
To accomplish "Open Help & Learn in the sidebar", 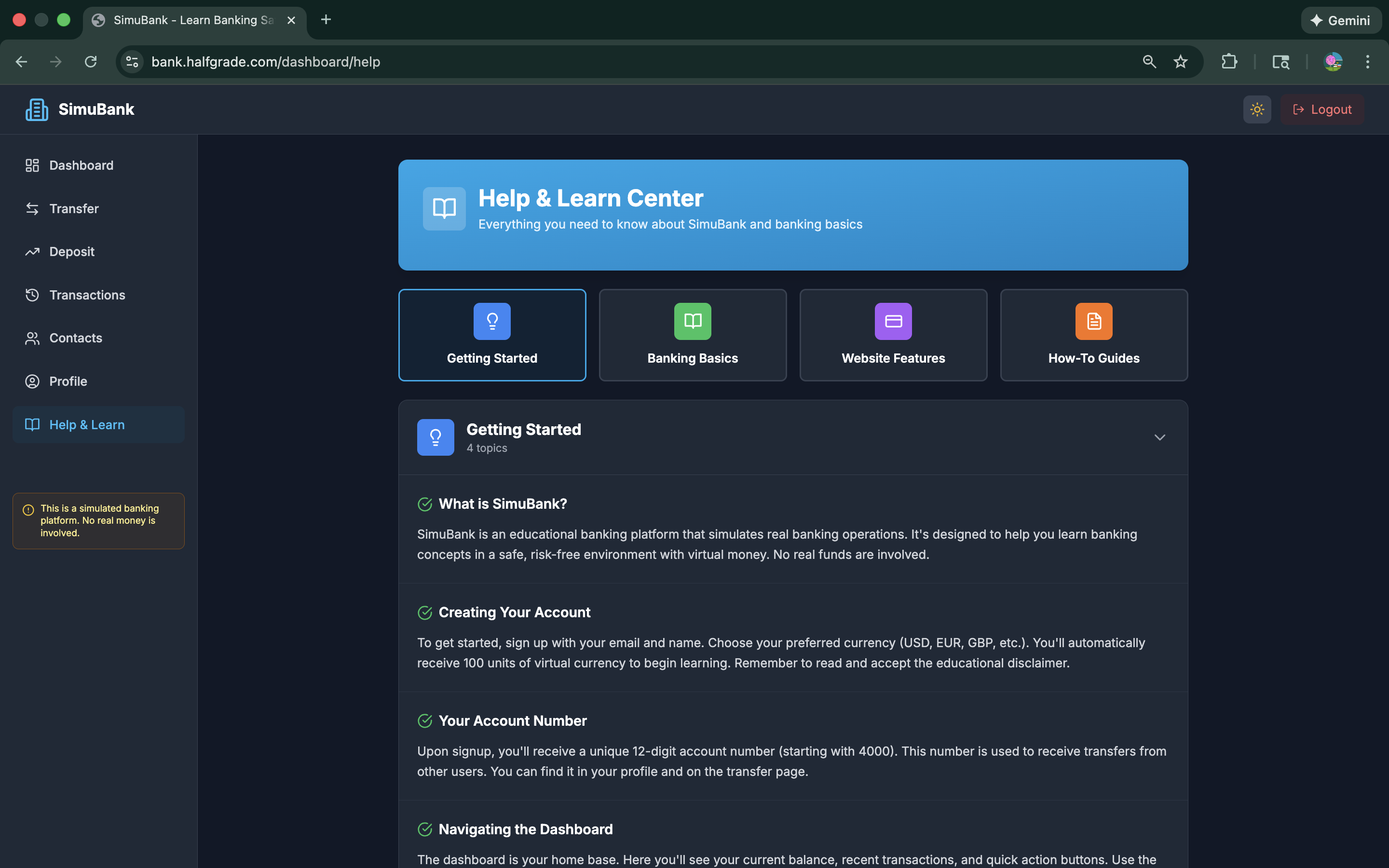I will click(87, 424).
